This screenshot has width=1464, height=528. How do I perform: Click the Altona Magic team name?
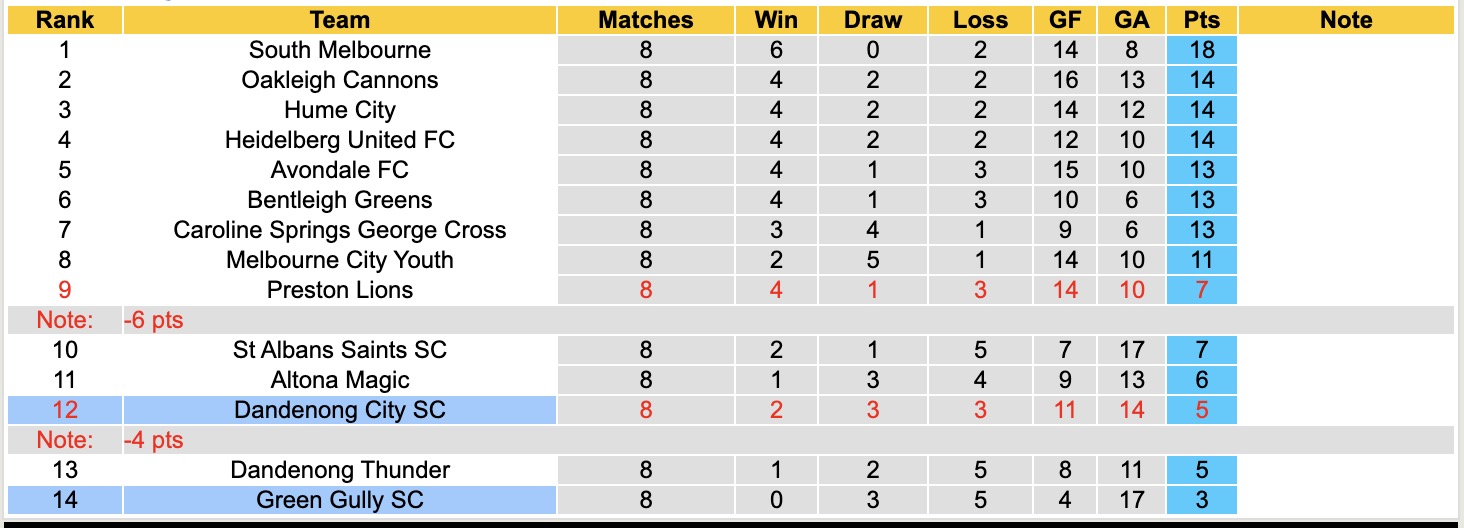pos(340,380)
